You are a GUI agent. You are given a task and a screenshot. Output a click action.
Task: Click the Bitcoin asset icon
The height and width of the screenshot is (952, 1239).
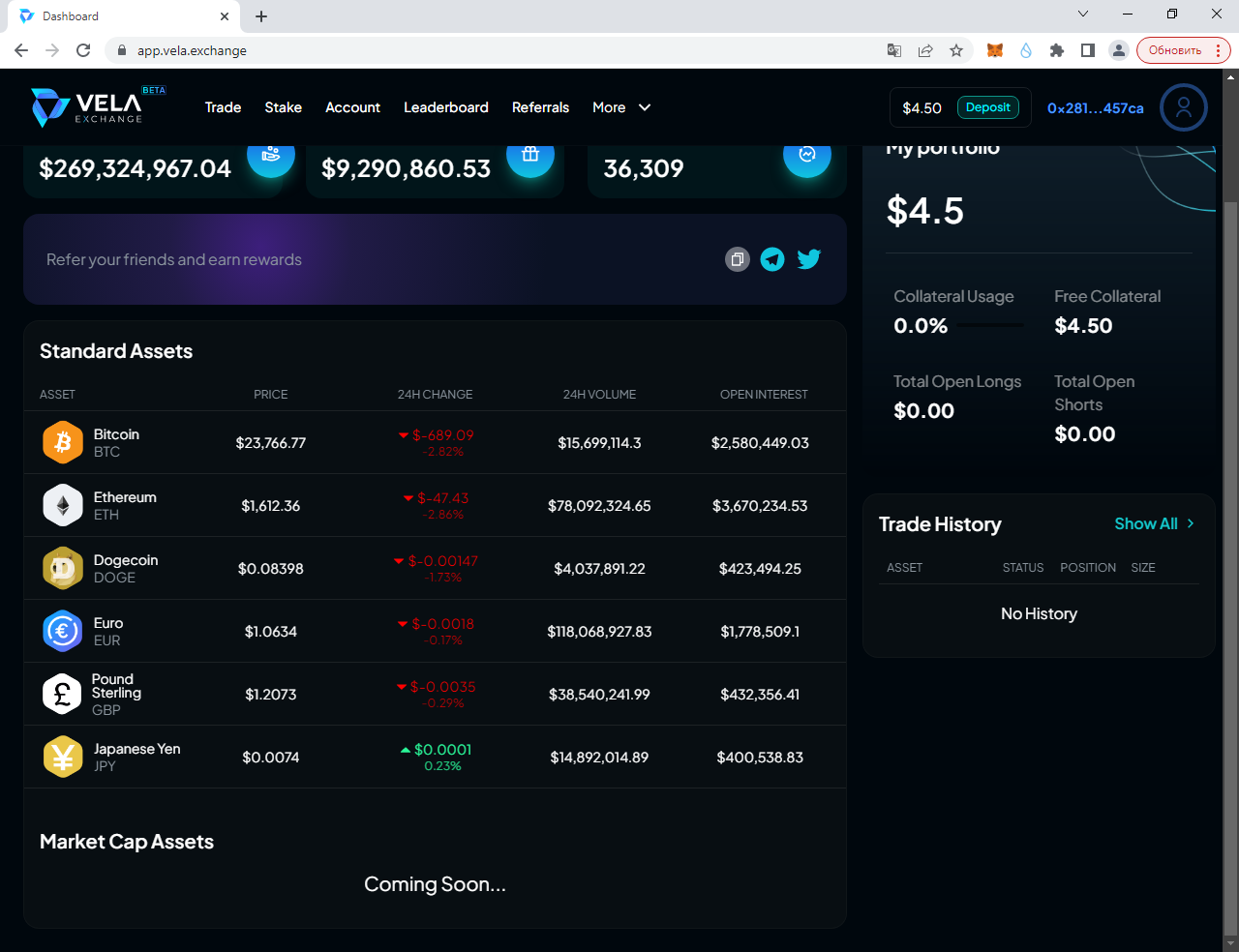coord(63,442)
